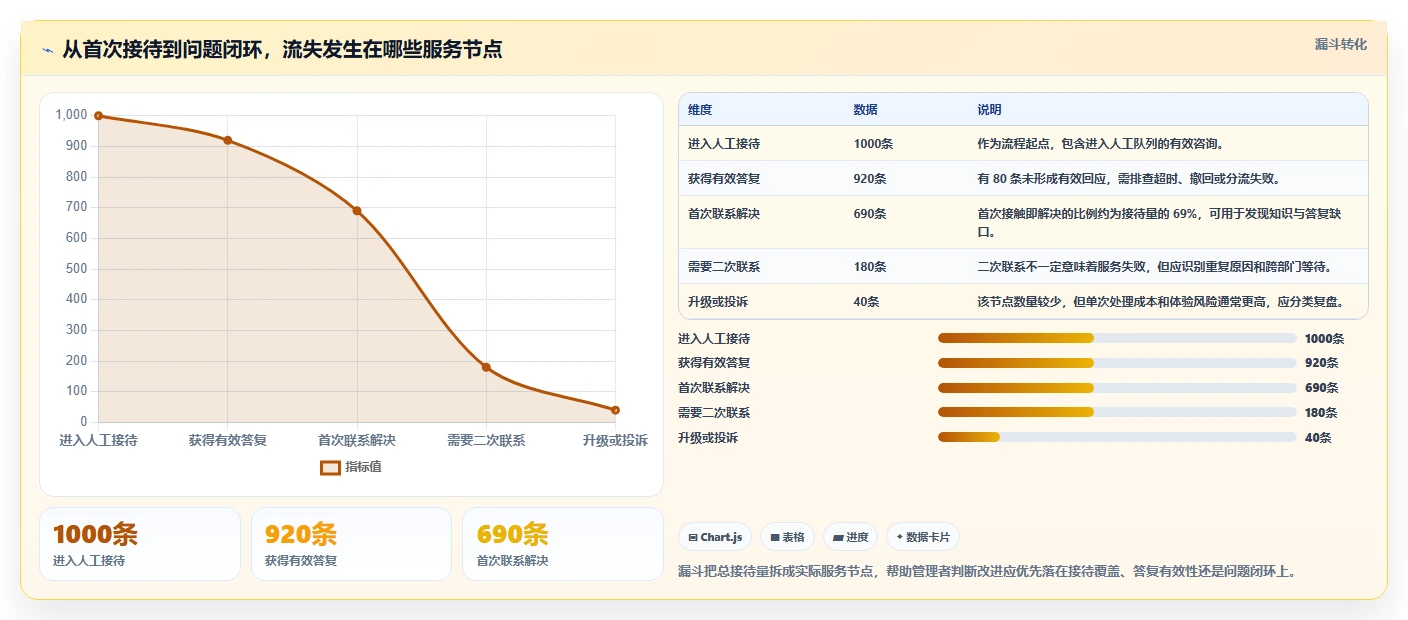The image size is (1408, 620).
Task: Click the 进入人工接待 progress bar
Action: tap(1117, 338)
